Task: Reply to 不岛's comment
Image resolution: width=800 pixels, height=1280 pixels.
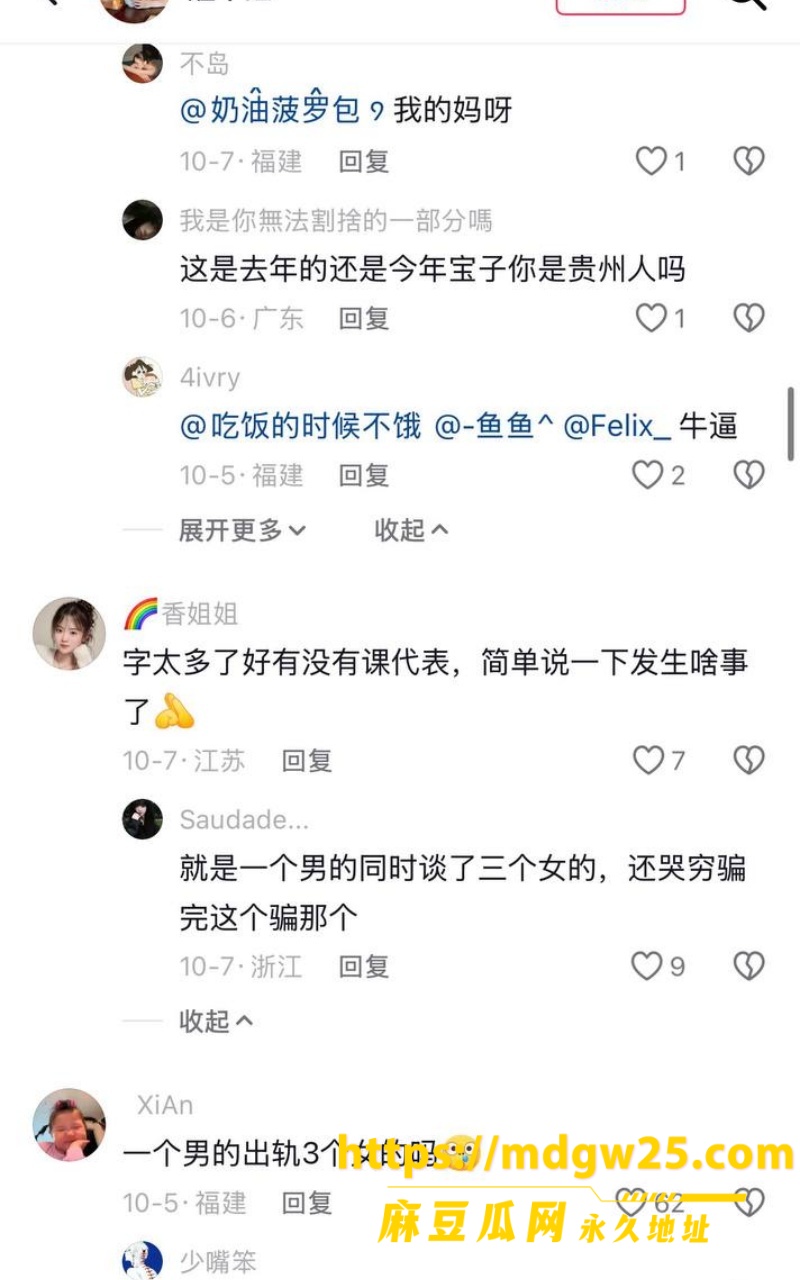Action: click(x=364, y=161)
